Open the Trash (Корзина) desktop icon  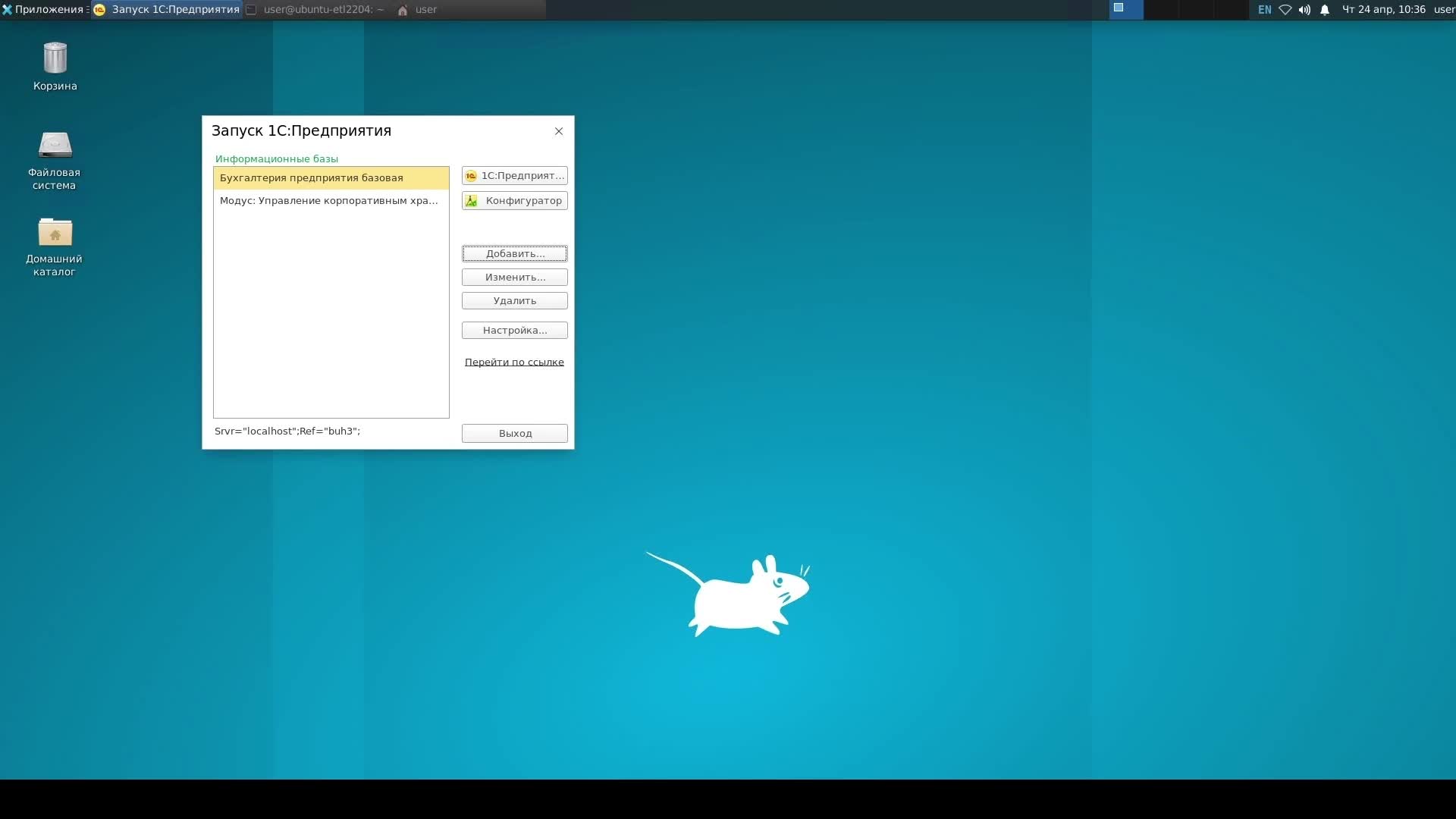pos(55,59)
